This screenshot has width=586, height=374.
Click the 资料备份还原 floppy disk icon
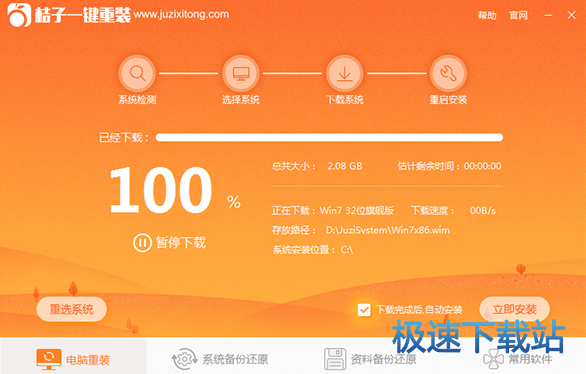335,359
